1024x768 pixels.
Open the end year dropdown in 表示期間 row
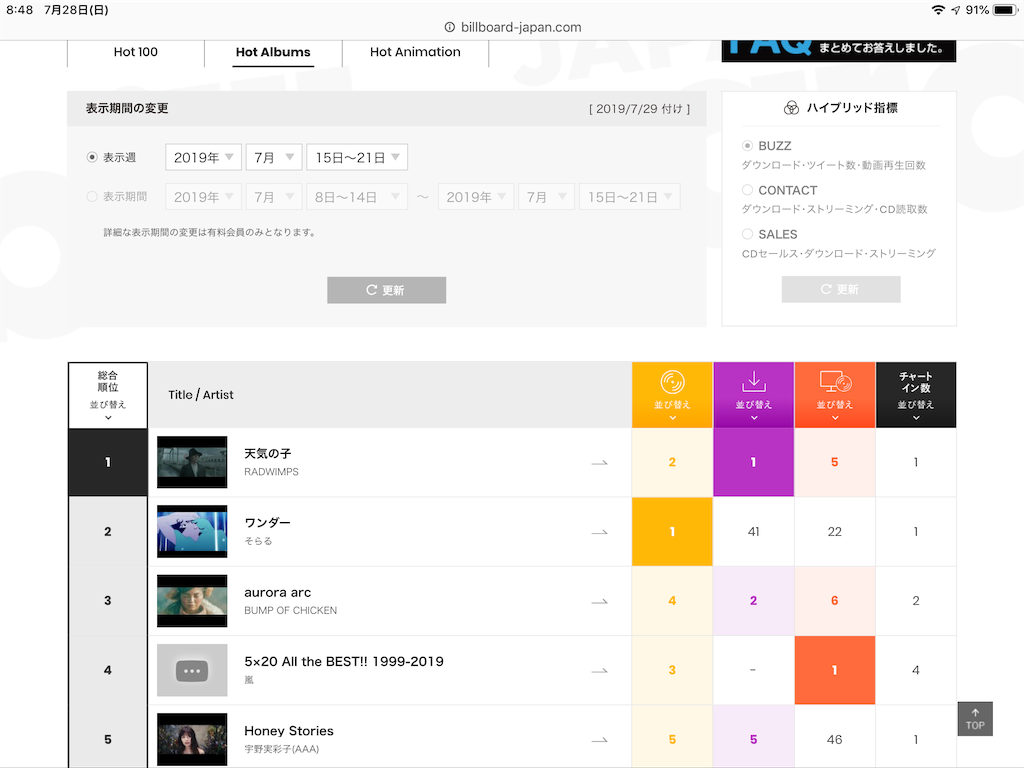[x=476, y=197]
